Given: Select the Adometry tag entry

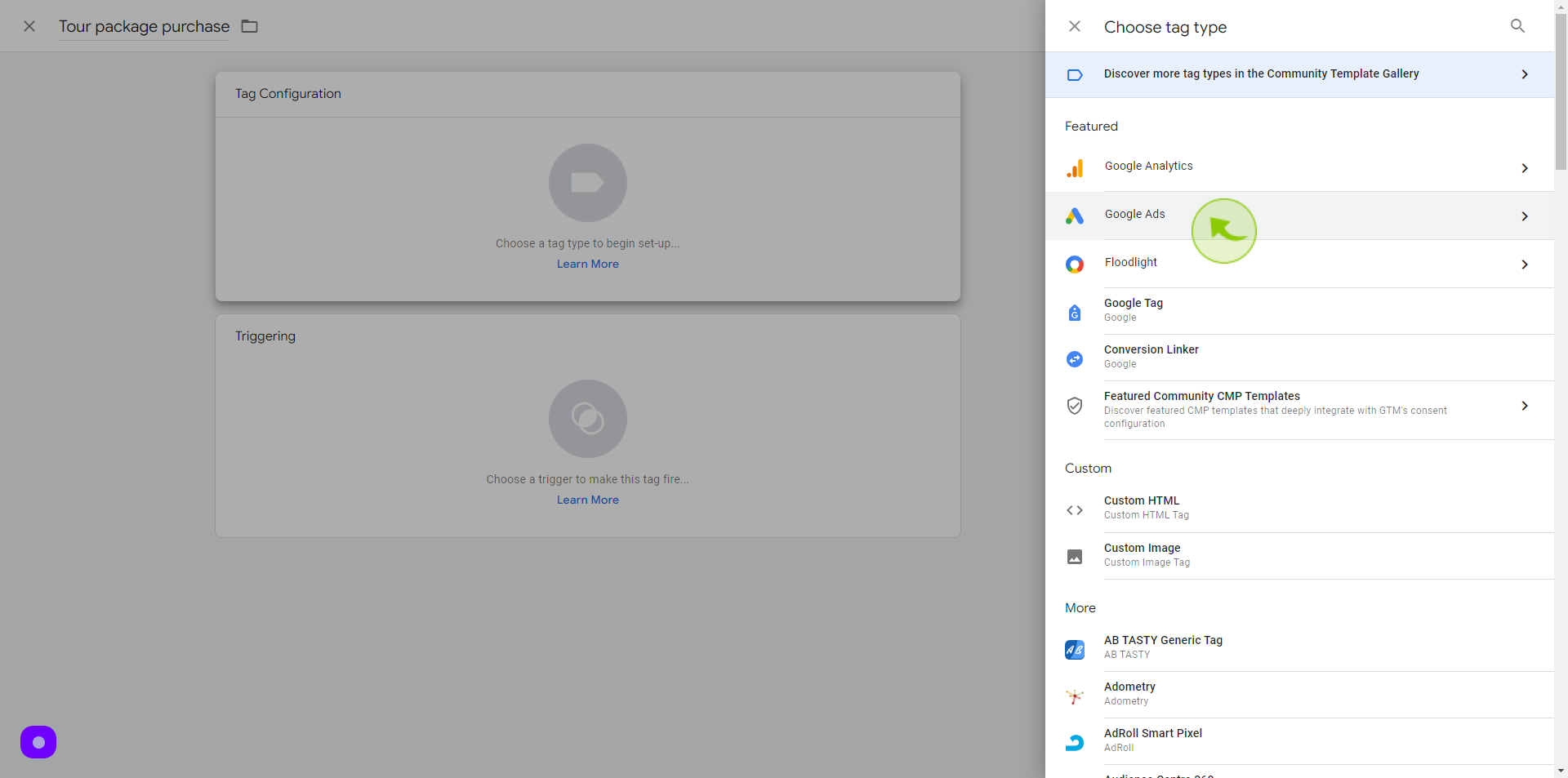Looking at the screenshot, I should (1299, 696).
